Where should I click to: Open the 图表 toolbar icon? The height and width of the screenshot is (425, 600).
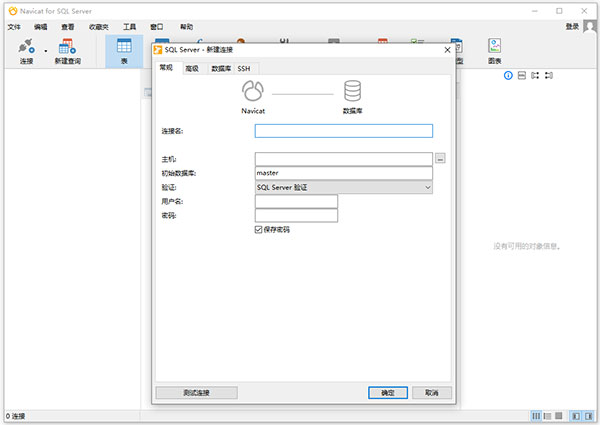pos(494,51)
